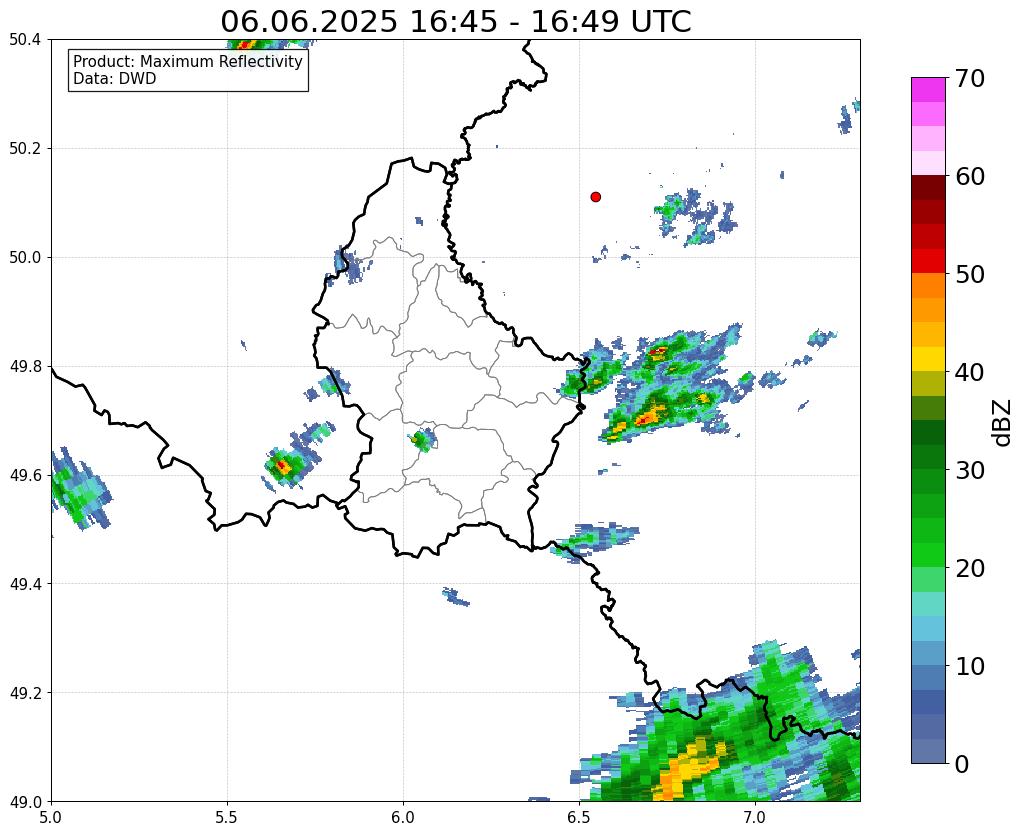The height and width of the screenshot is (834, 1023).
Task: Click the 6.5 longitude axis label
Action: 579,818
